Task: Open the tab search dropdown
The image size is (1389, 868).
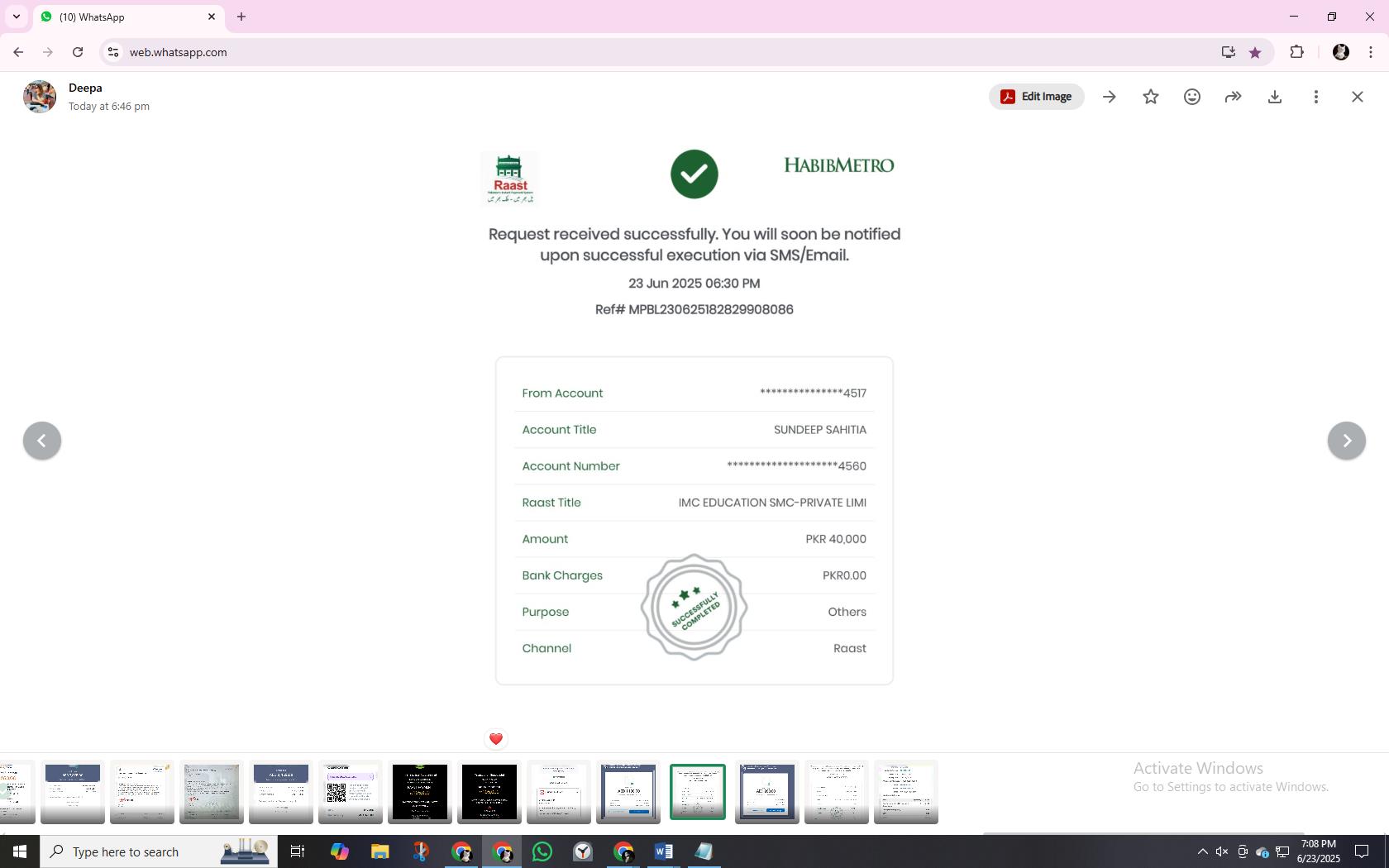Action: point(16,17)
